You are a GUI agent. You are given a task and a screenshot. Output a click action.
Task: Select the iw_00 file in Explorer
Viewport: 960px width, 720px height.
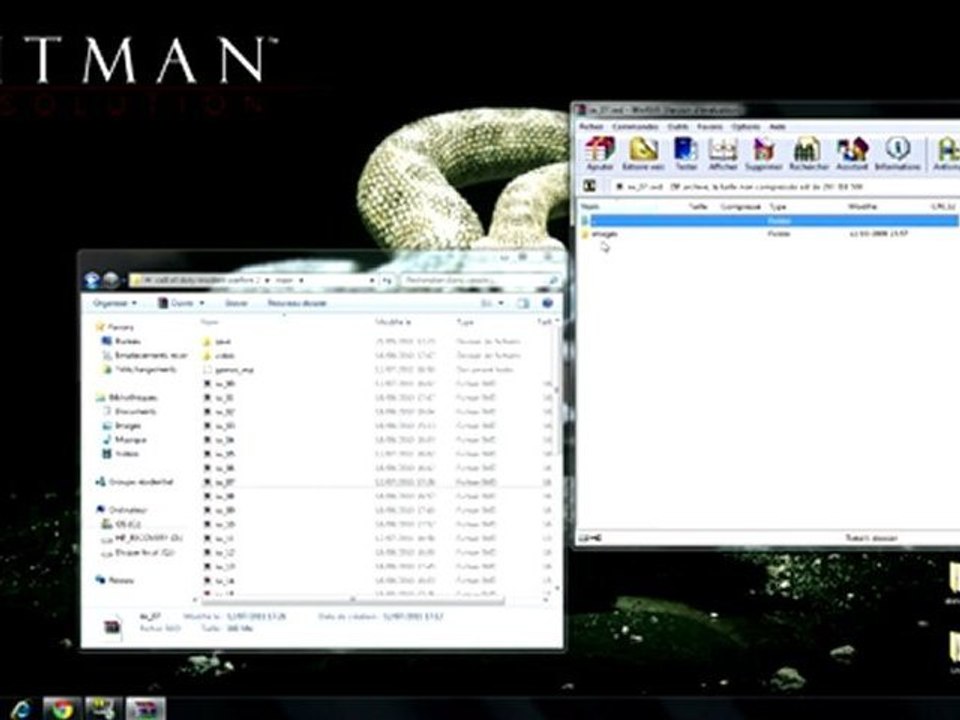(x=219, y=384)
